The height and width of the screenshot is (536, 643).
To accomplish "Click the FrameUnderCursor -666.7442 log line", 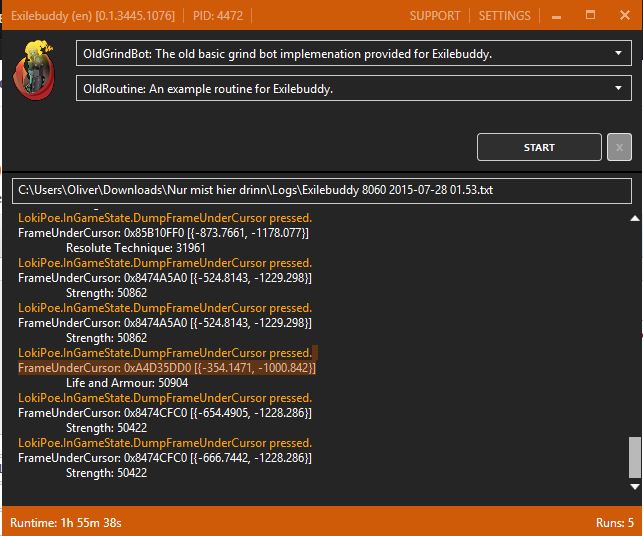I will [x=164, y=458].
